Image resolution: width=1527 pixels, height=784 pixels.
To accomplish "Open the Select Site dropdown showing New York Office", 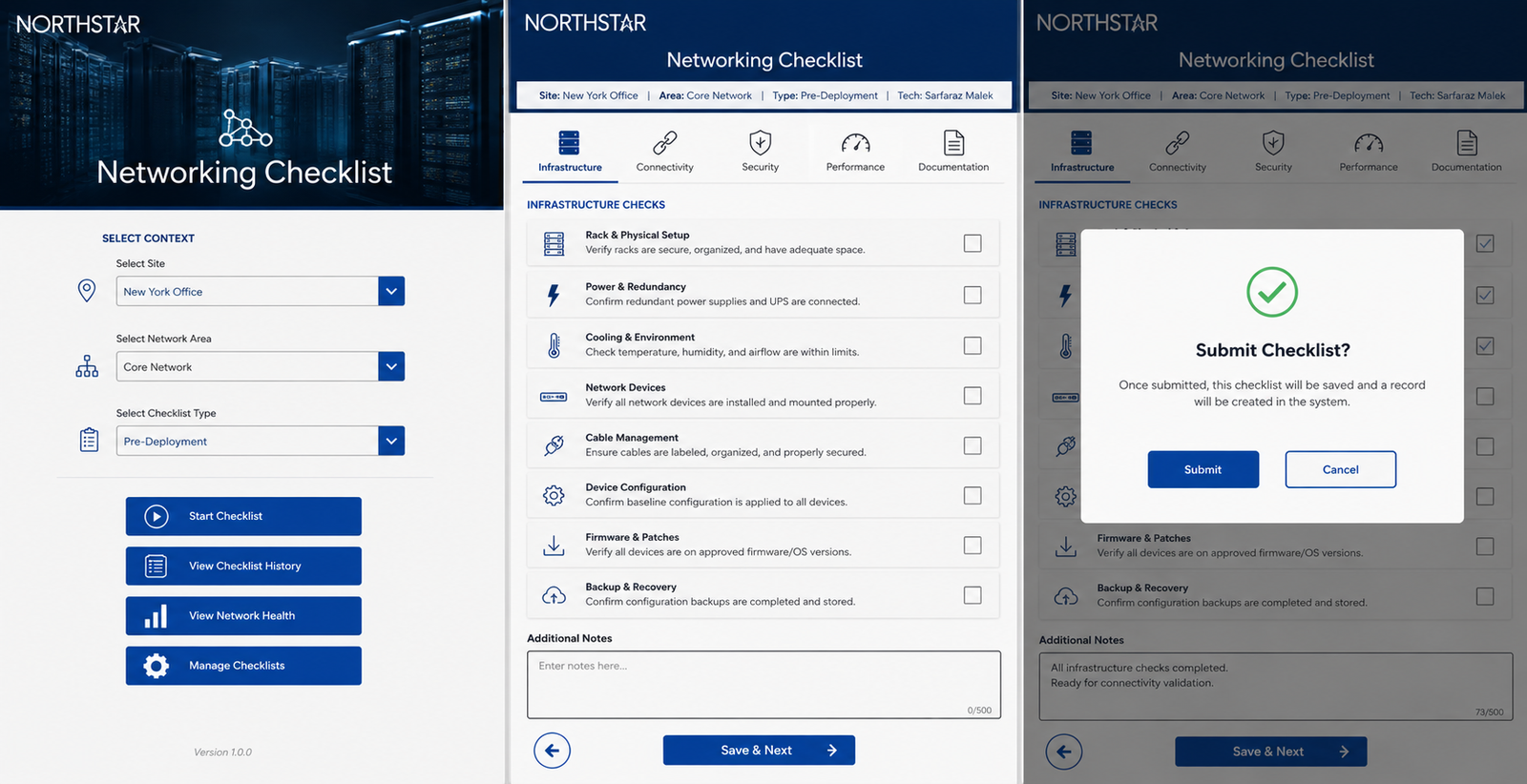I will pyautogui.click(x=260, y=291).
